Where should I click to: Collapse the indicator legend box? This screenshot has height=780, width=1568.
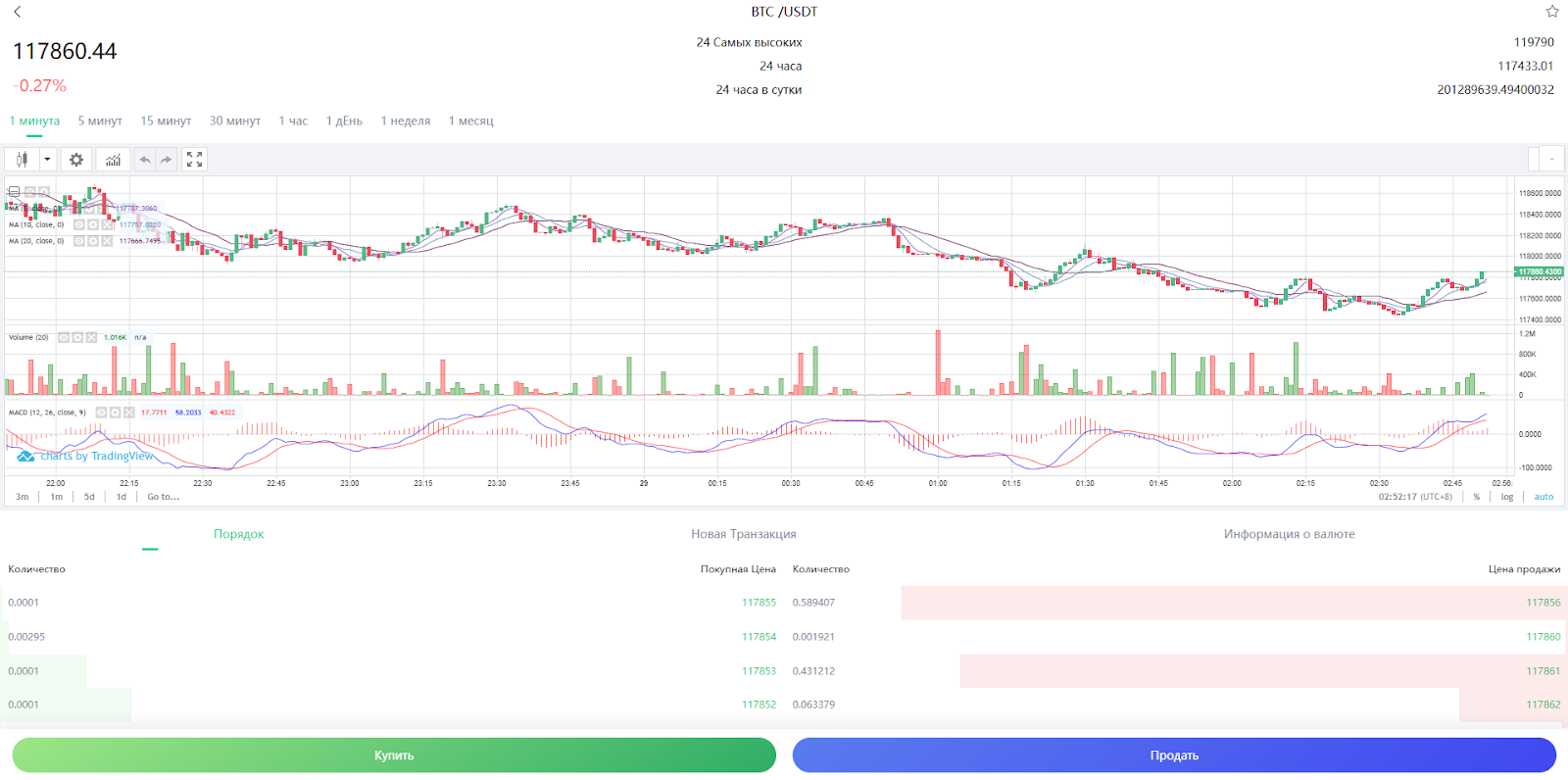14,191
